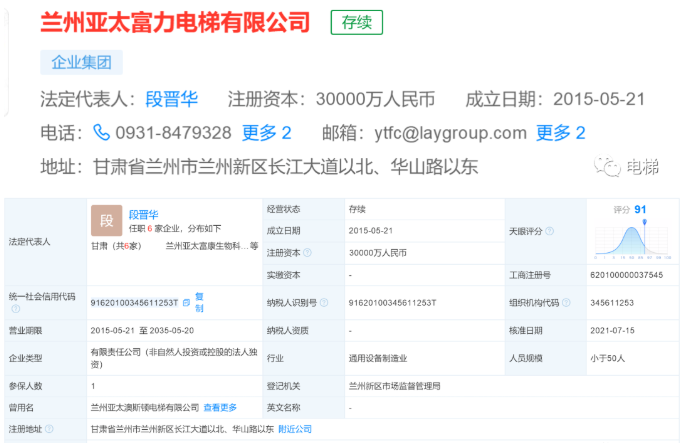This screenshot has width=681, height=443.
Task: Click help icon beside 纳税人识别号
Action: click(x=324, y=302)
